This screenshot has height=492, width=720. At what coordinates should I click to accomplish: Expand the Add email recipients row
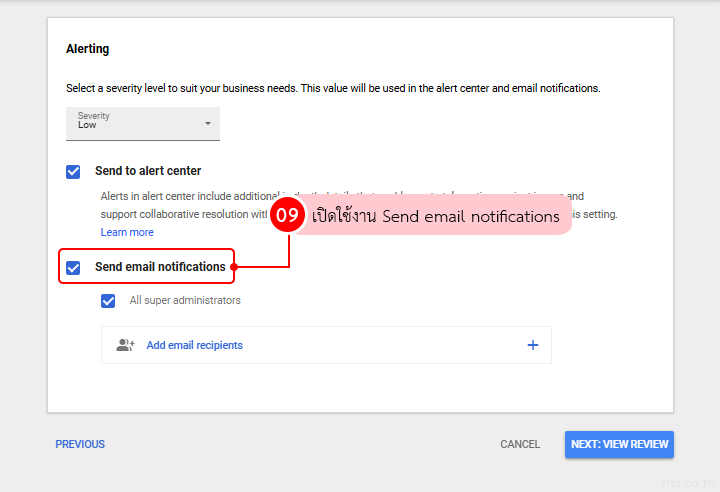[326, 345]
